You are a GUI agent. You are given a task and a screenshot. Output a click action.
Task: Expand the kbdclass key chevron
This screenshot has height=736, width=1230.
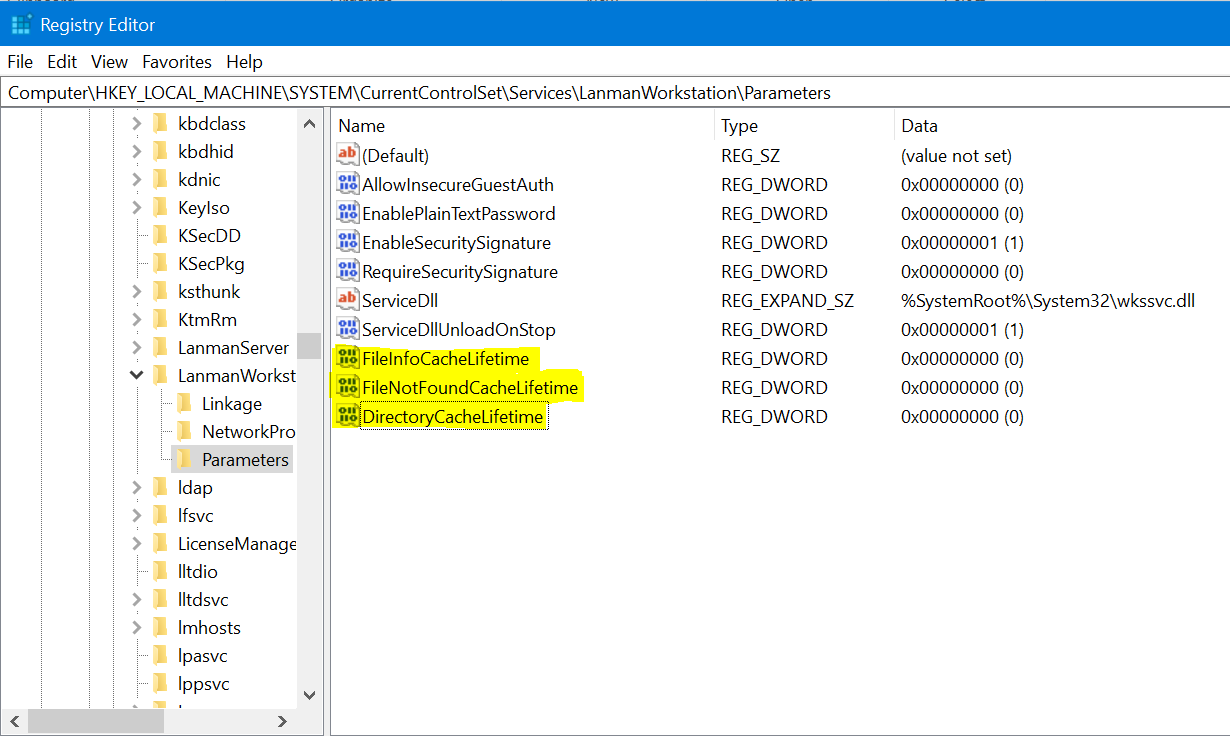[x=137, y=124]
